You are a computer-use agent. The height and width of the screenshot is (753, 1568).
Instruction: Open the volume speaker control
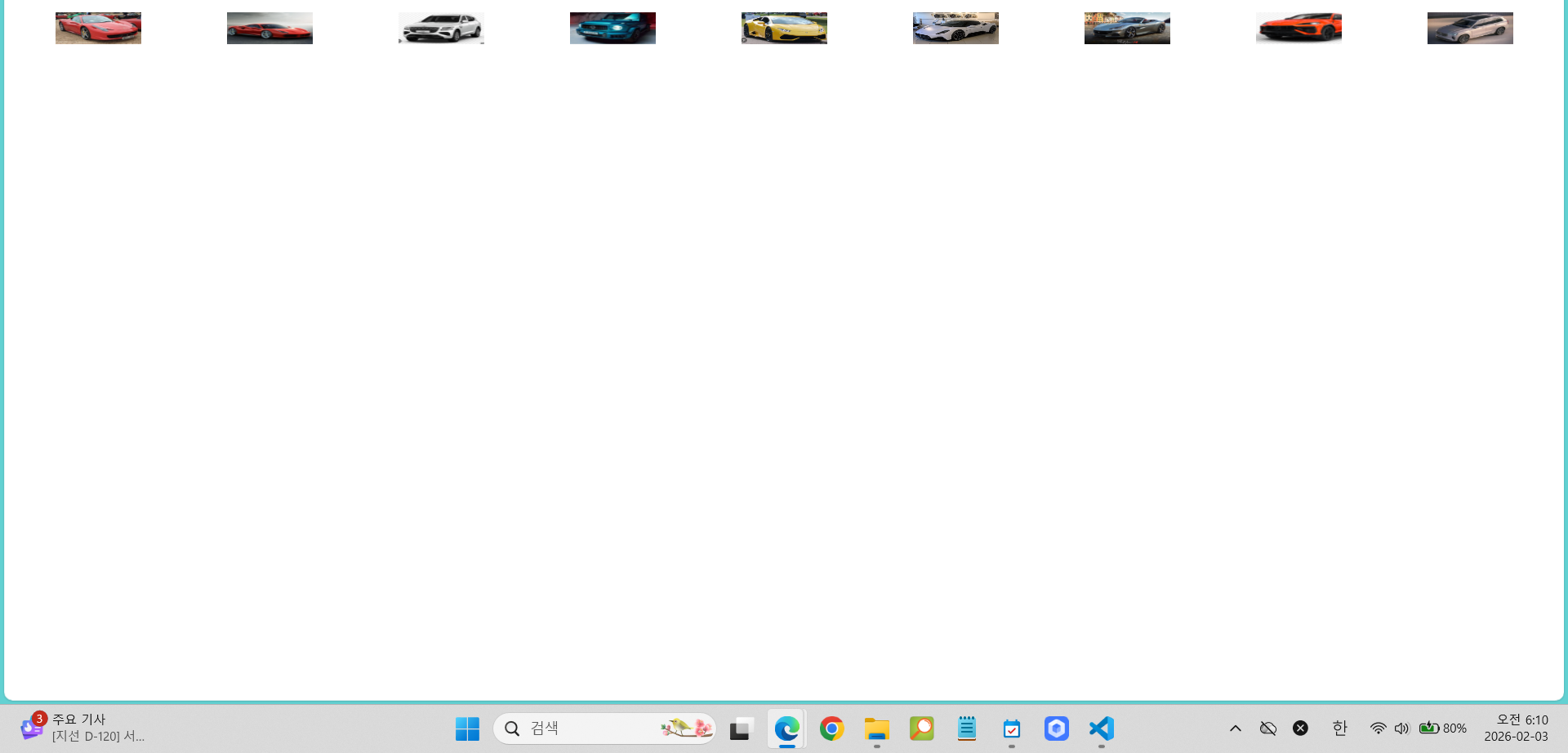click(1401, 728)
